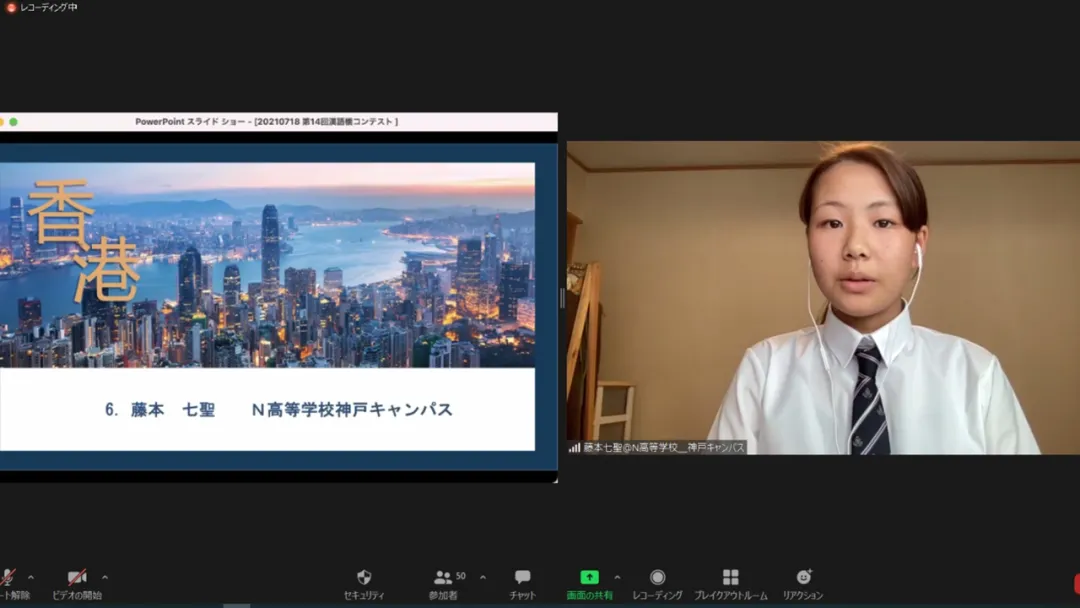Image resolution: width=1080 pixels, height=608 pixels.
Task: Expand the participants options arrow
Action: click(483, 577)
